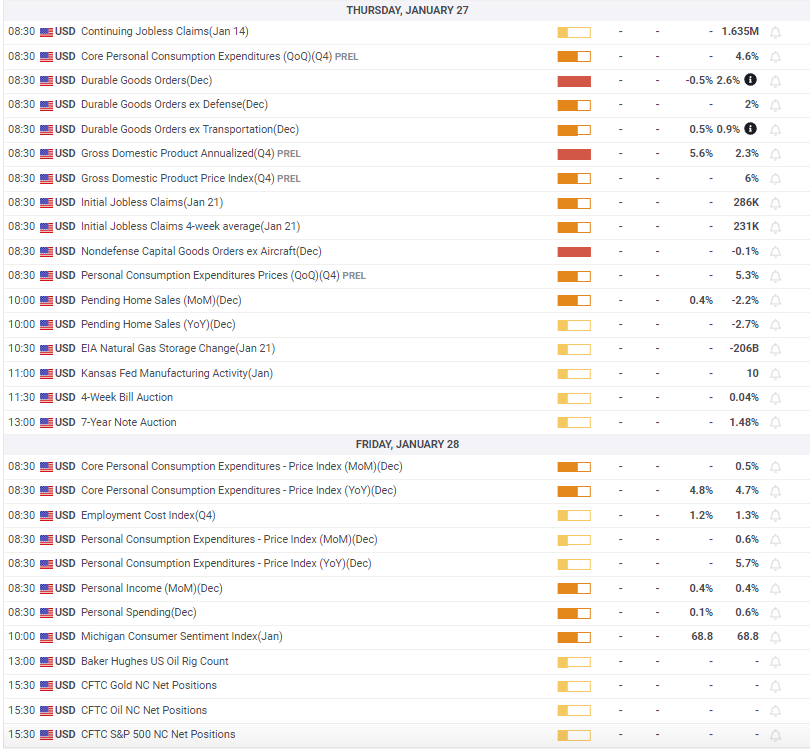
Task: Click previous value -206B
Action: click(744, 348)
